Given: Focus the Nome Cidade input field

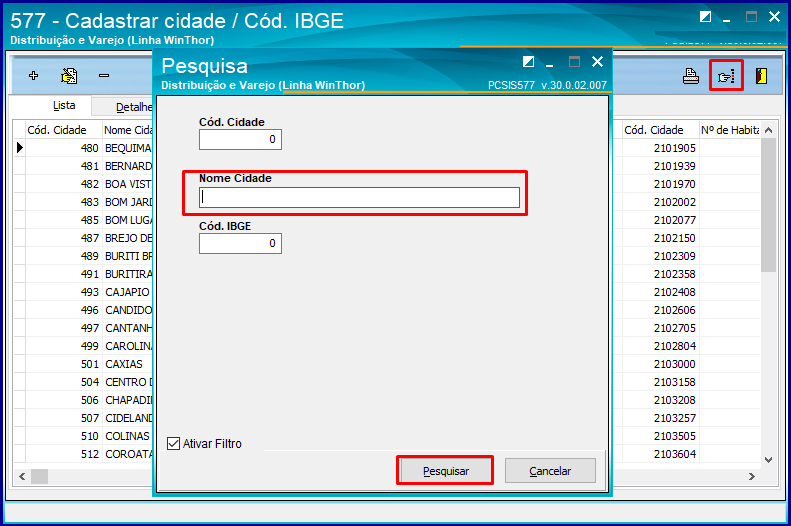Looking at the screenshot, I should click(359, 197).
